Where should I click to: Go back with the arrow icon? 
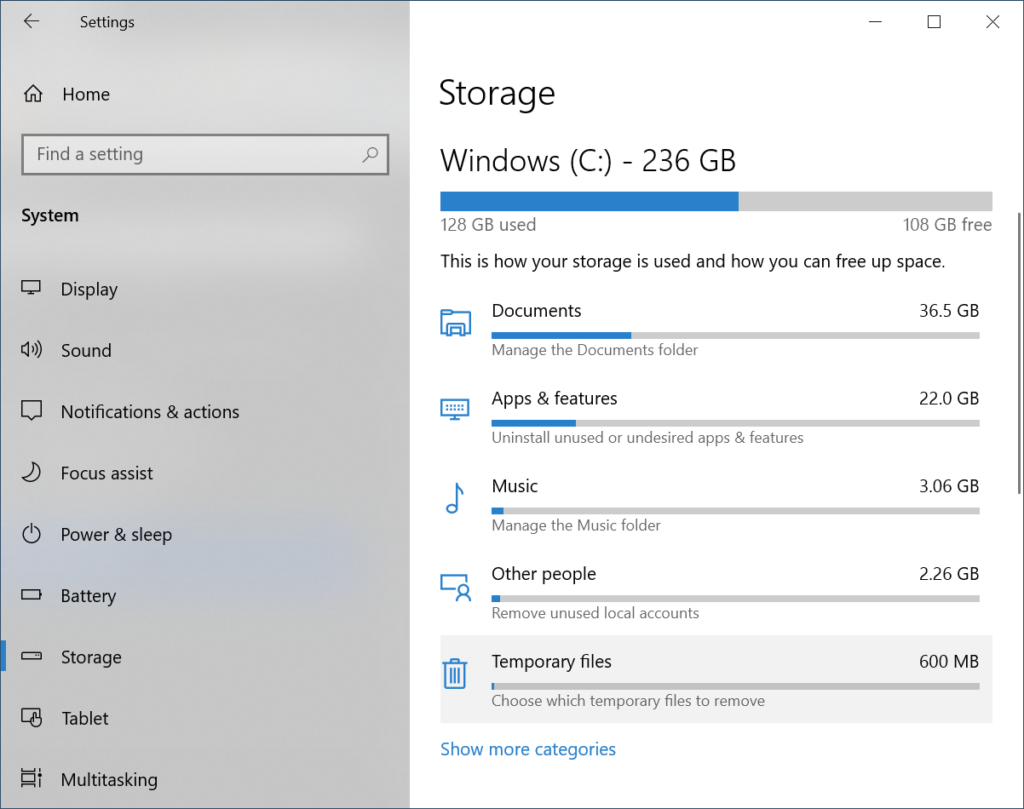pos(31,22)
